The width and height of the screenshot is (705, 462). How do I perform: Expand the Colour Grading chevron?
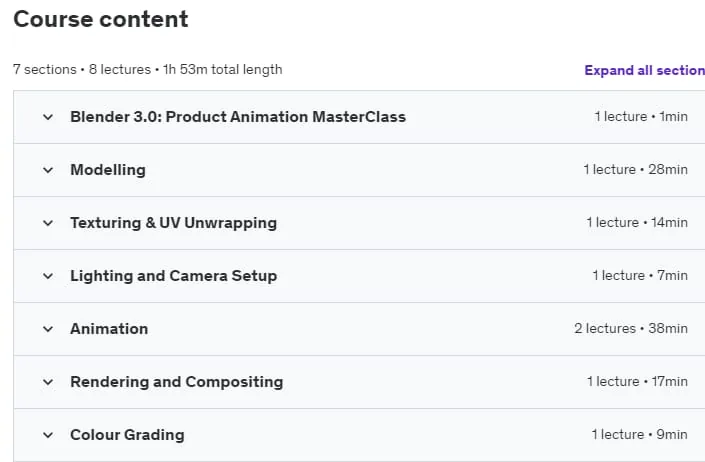click(48, 435)
